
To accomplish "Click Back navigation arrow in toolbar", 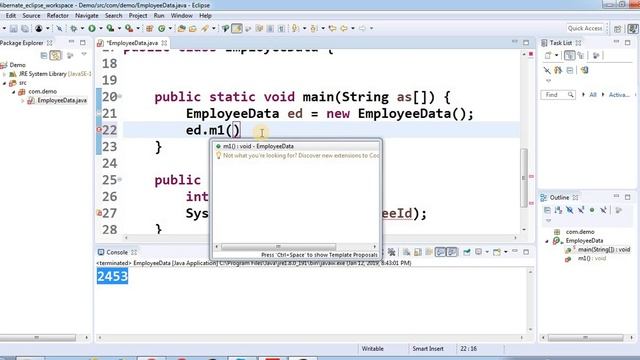I will (344, 29).
